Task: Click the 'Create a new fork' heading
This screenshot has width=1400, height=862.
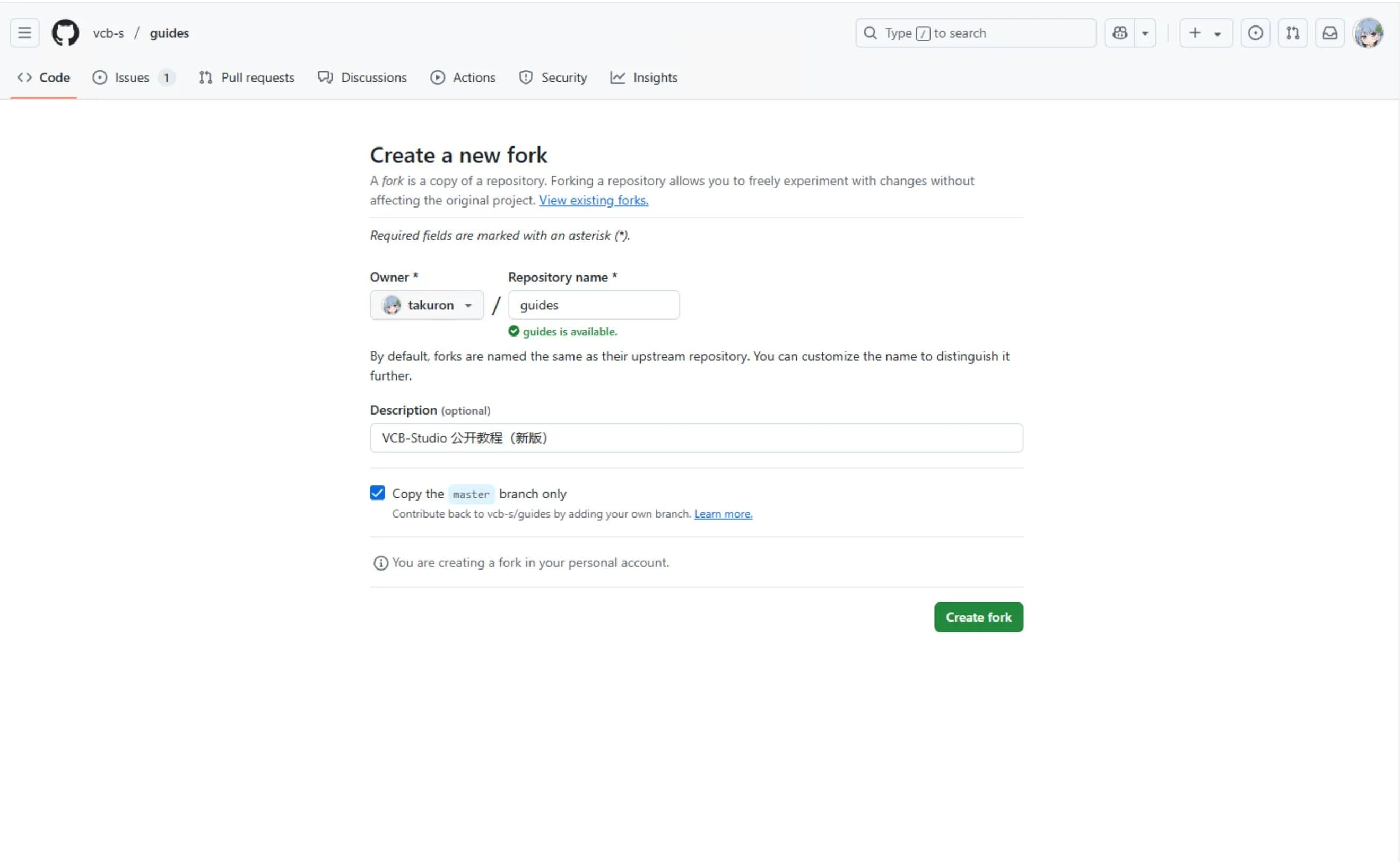Action: (x=459, y=155)
